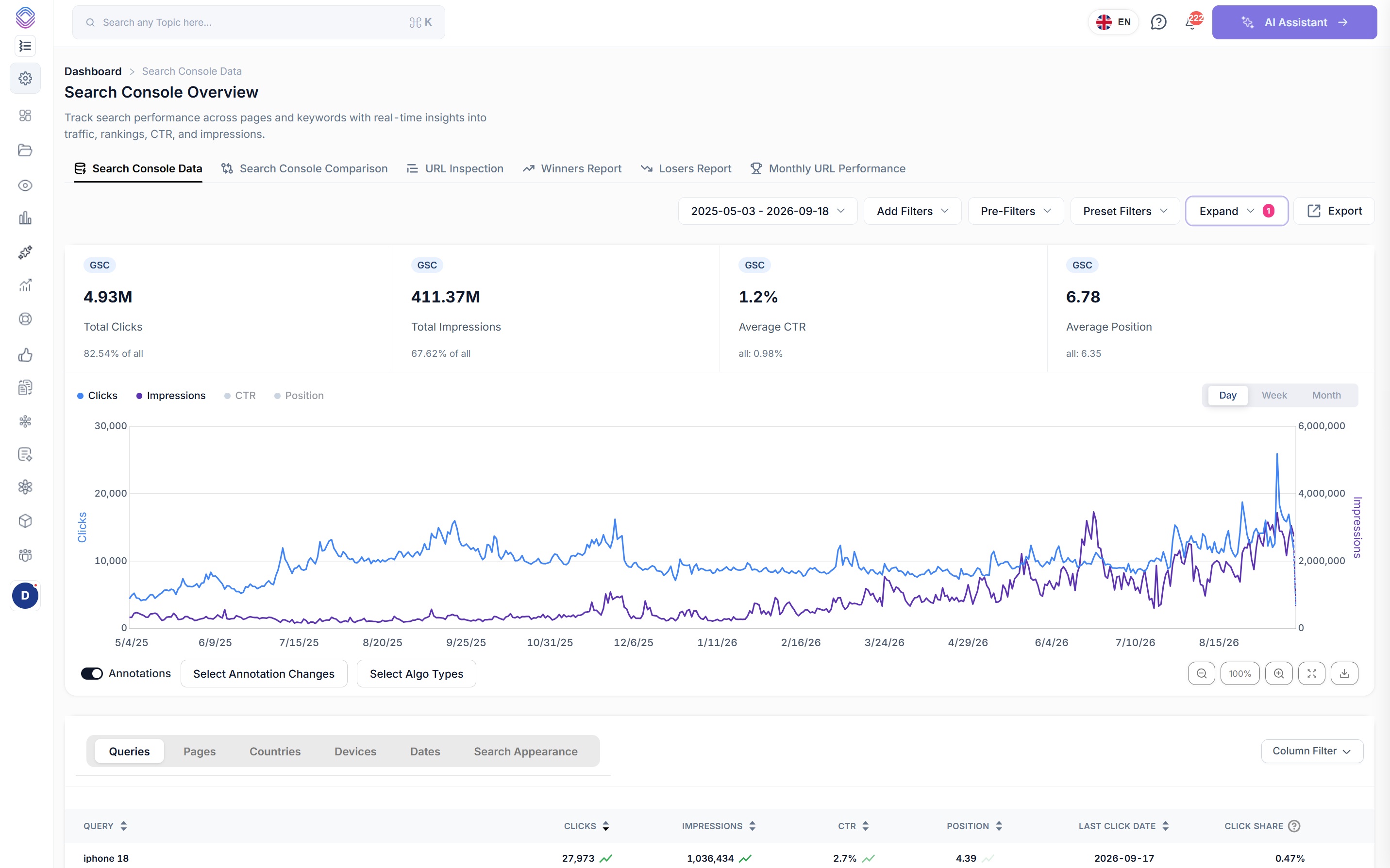The height and width of the screenshot is (868, 1390).
Task: Open the help question mark icon
Action: coord(1158,22)
